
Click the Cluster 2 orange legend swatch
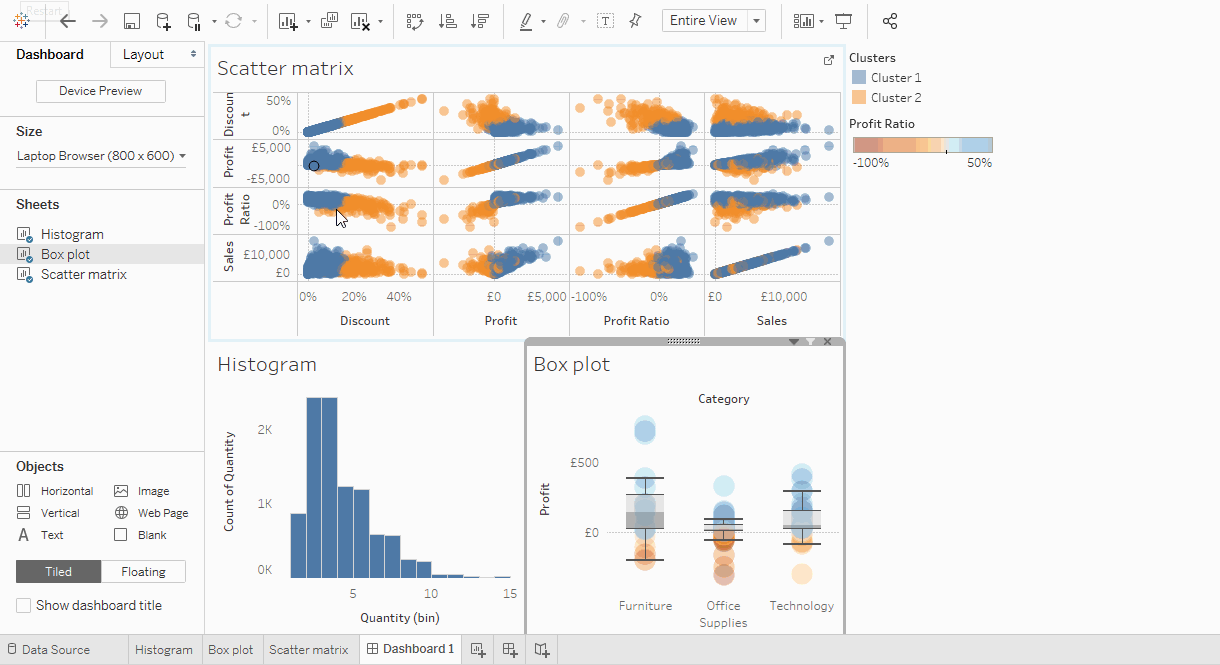(858, 98)
